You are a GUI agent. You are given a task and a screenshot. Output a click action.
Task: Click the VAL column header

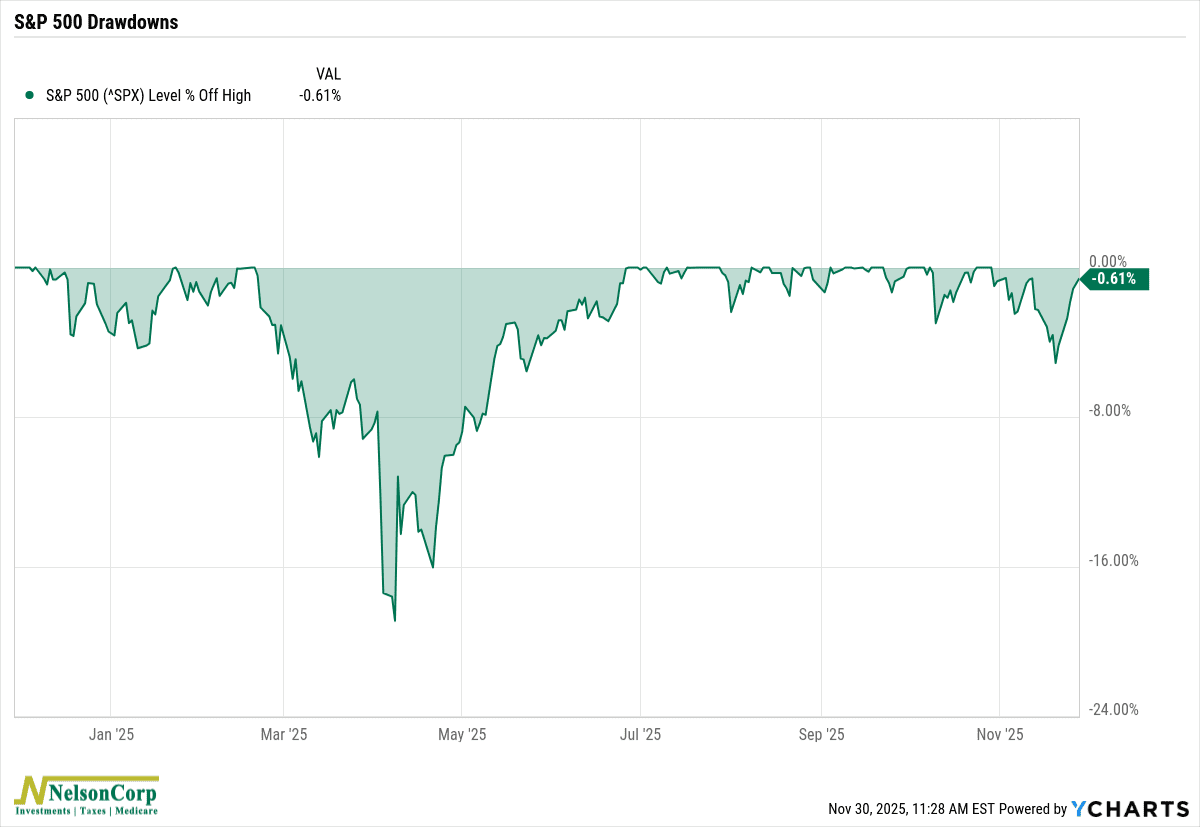point(328,73)
